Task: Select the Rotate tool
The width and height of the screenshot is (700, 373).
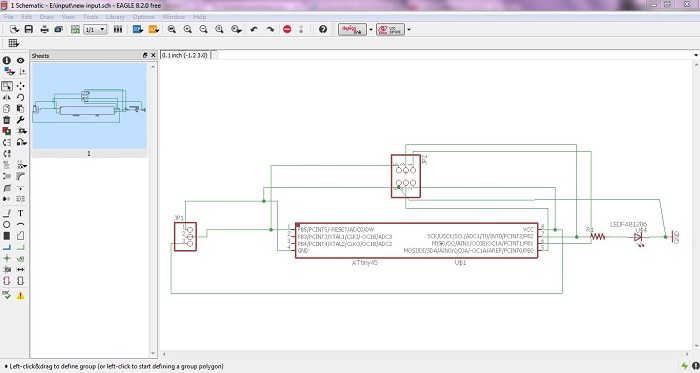Action: [21, 97]
